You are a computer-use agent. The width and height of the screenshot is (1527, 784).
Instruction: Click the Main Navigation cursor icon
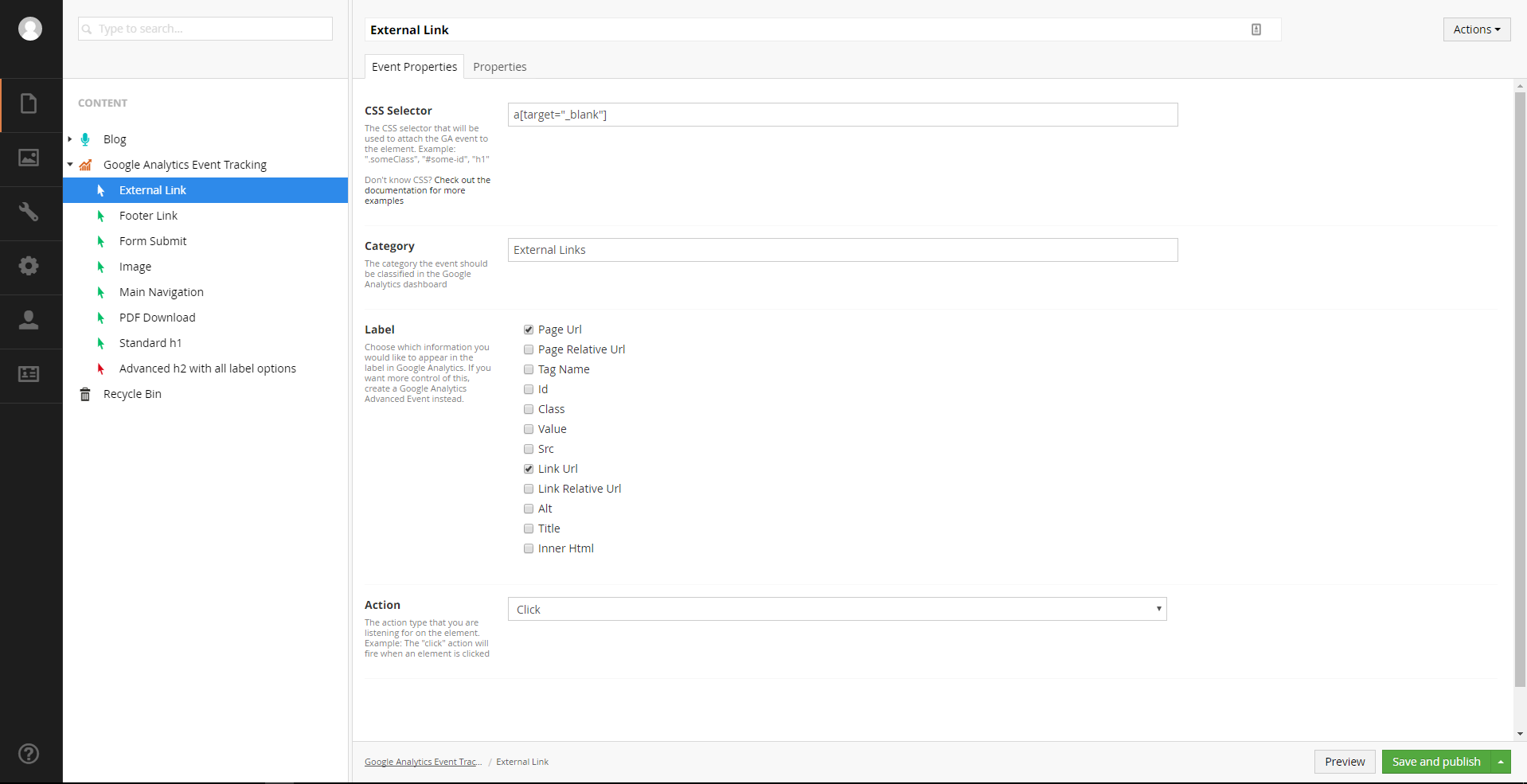(x=101, y=292)
